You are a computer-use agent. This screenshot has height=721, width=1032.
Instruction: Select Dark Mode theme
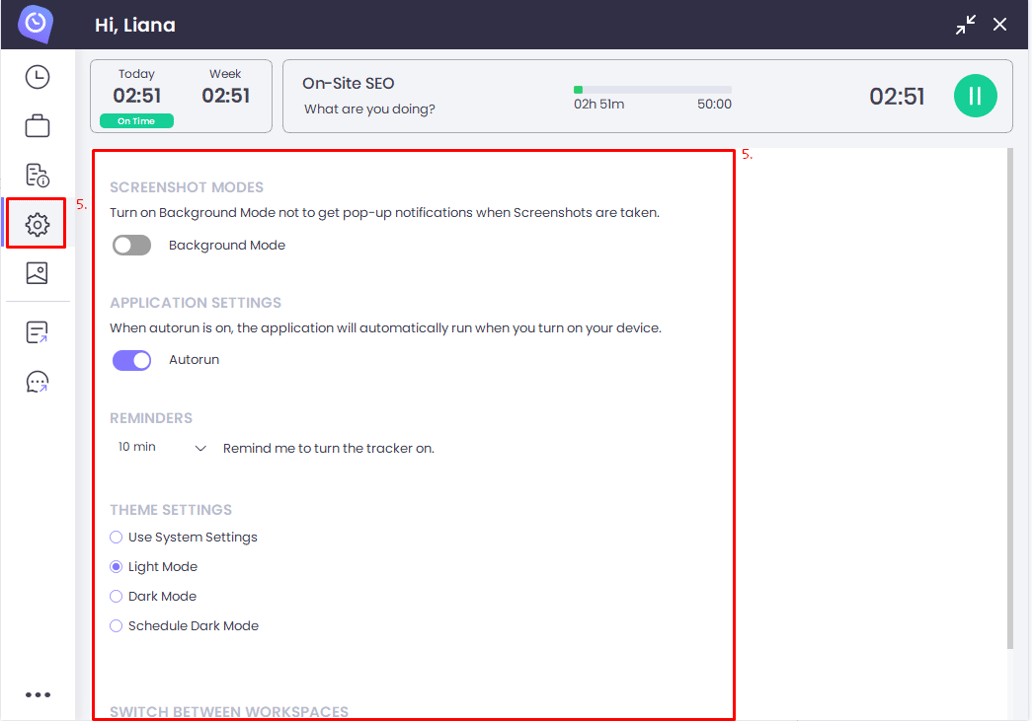(x=115, y=596)
